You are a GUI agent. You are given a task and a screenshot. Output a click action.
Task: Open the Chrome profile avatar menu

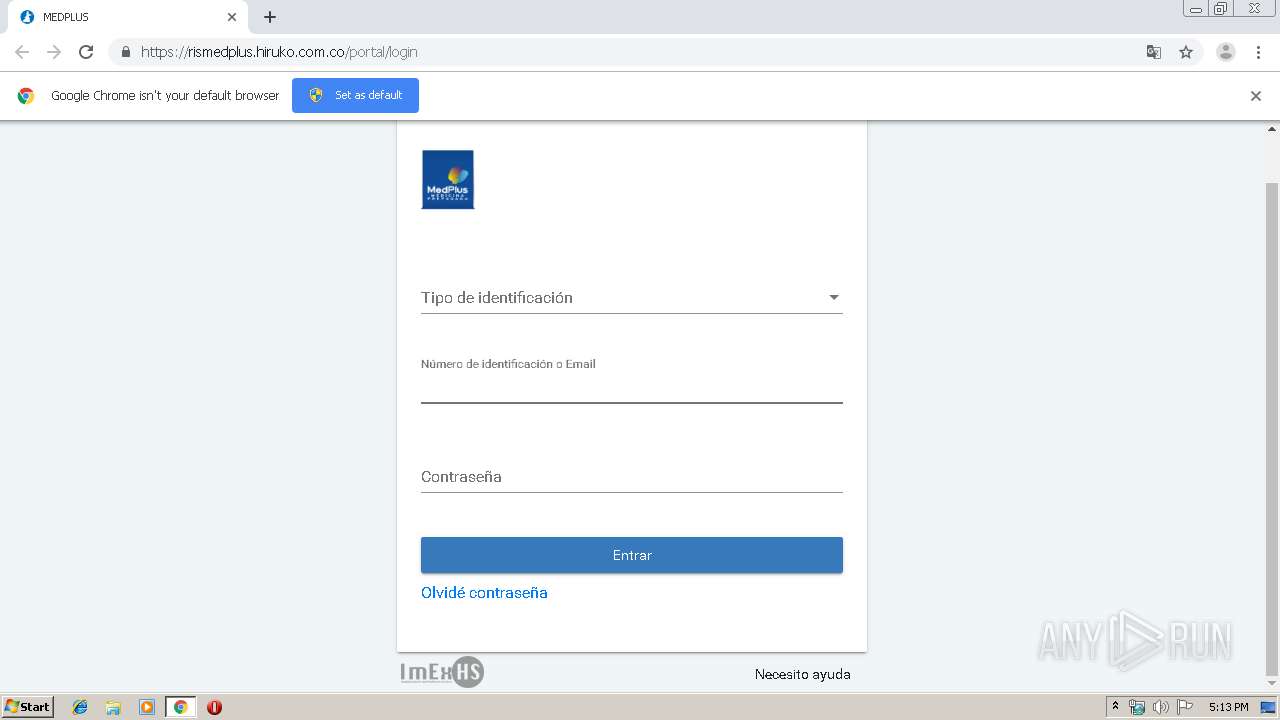[x=1226, y=52]
